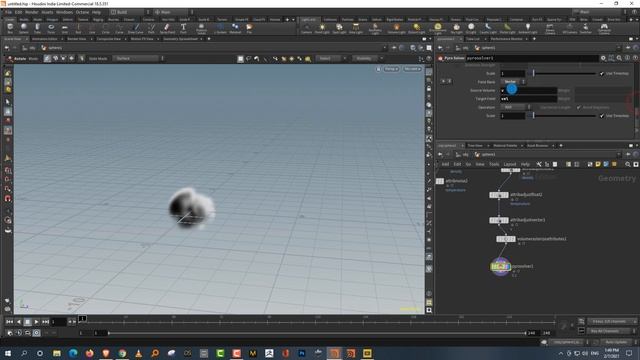Image resolution: width=640 pixels, height=360 pixels.
Task: Toggle the real time playback button
Action: [x=36, y=333]
